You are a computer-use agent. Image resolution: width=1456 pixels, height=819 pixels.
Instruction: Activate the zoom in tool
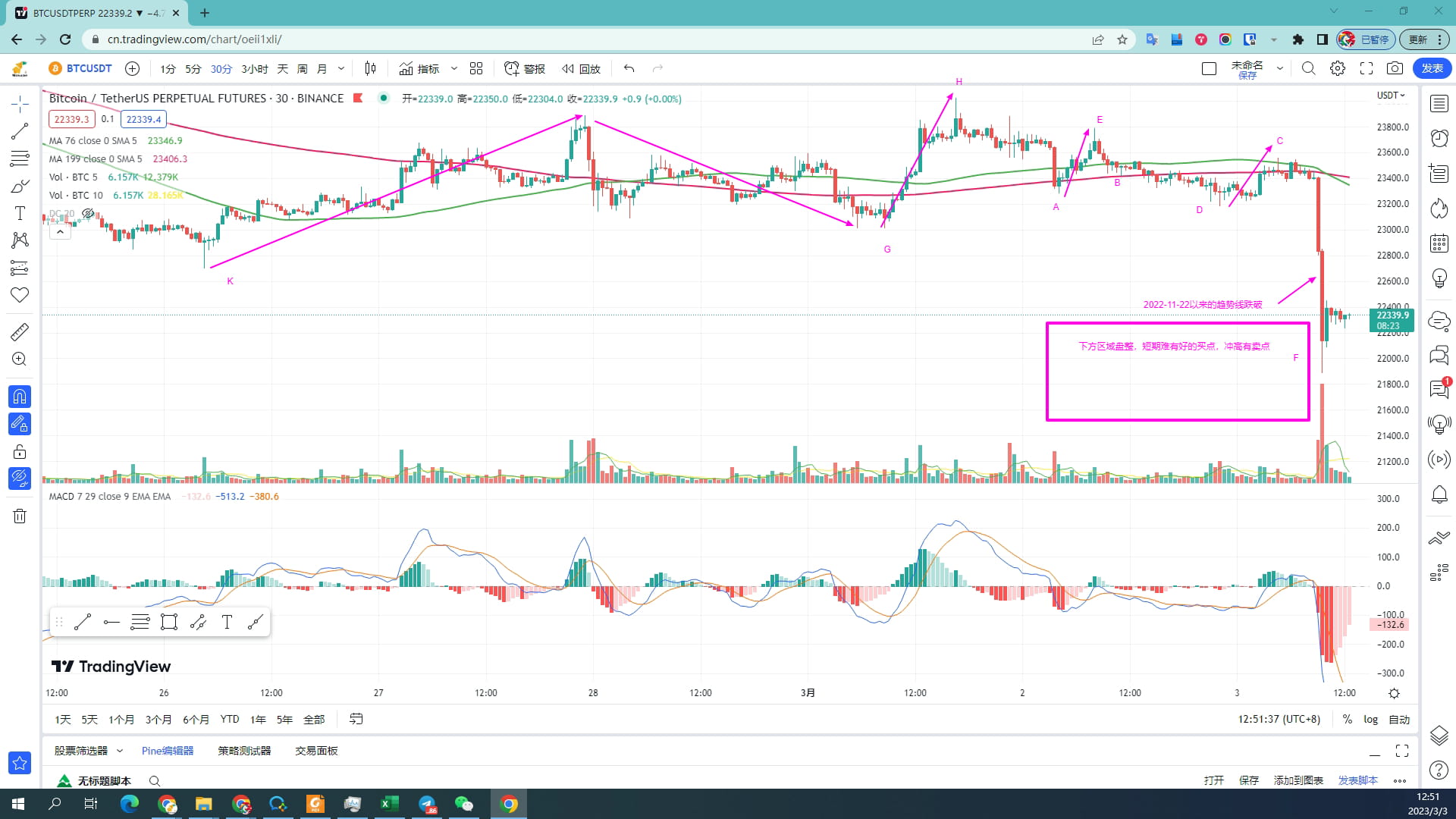tap(20, 359)
